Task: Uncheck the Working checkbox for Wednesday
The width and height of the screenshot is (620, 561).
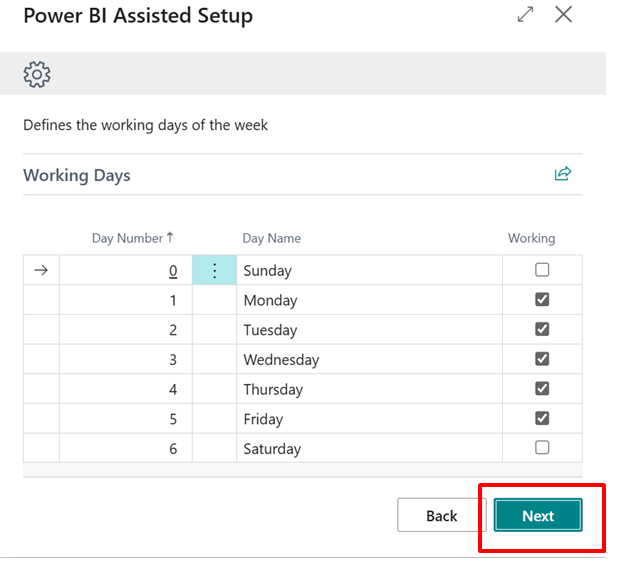Action: click(x=542, y=359)
